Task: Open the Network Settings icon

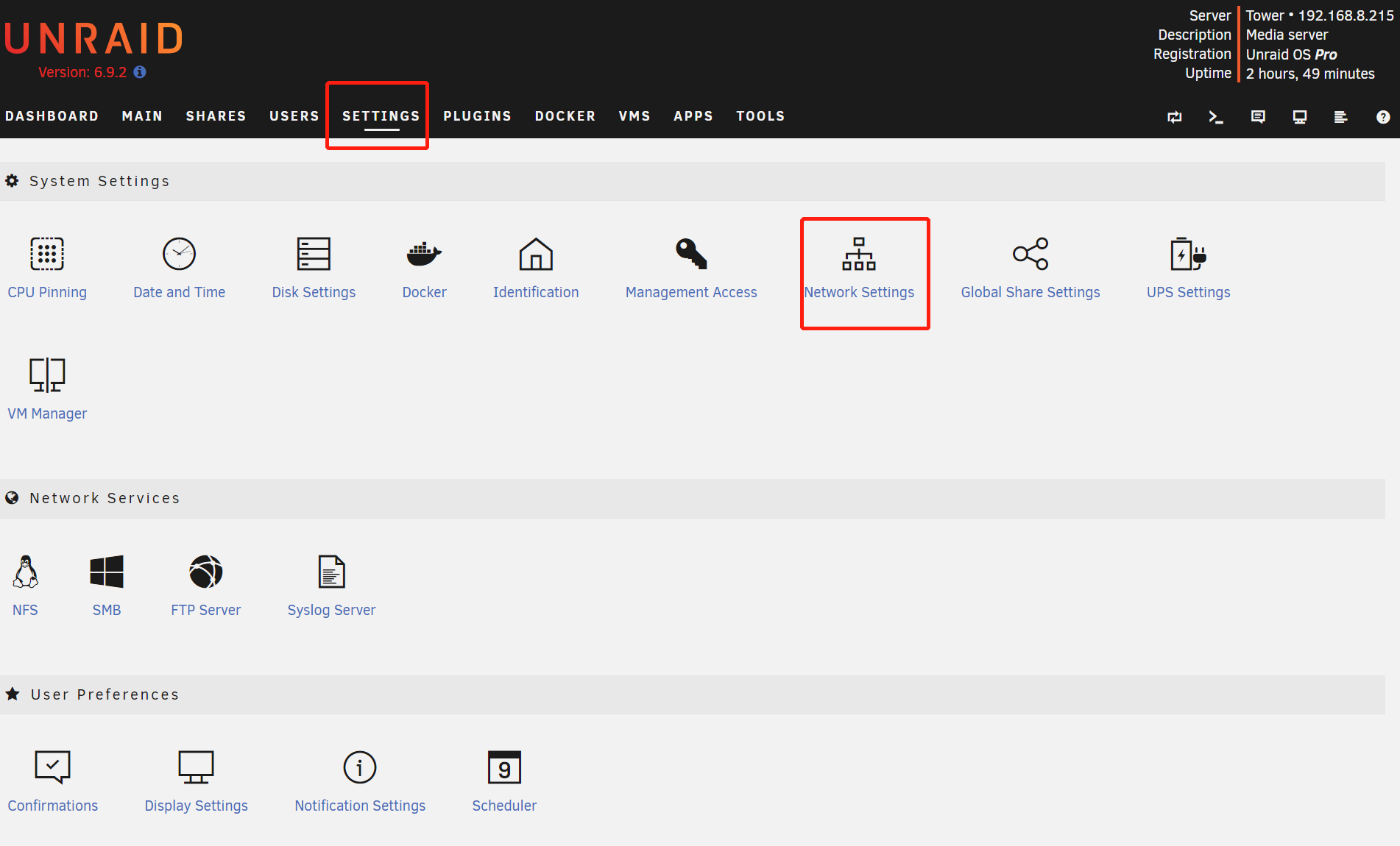Action: (x=859, y=254)
